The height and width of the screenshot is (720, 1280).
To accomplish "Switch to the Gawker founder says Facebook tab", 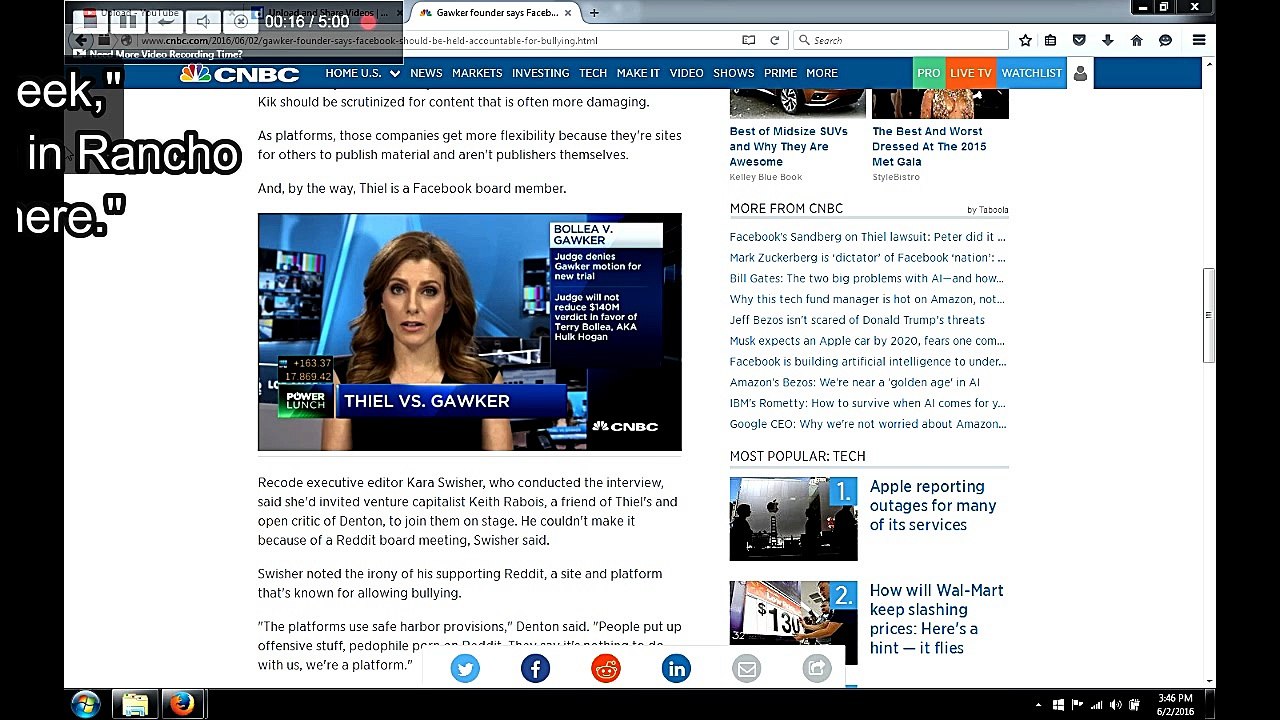I will coord(495,13).
